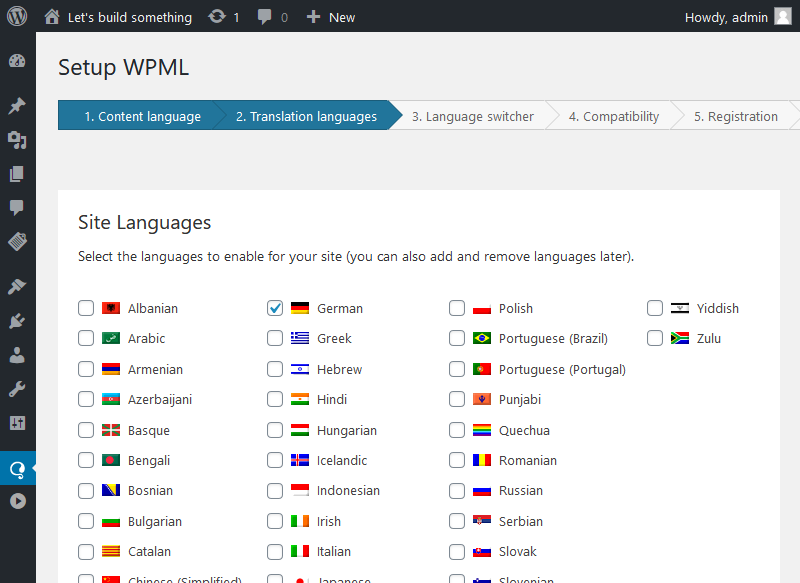Tick the Arabic checkbox
800x583 pixels.
86,338
